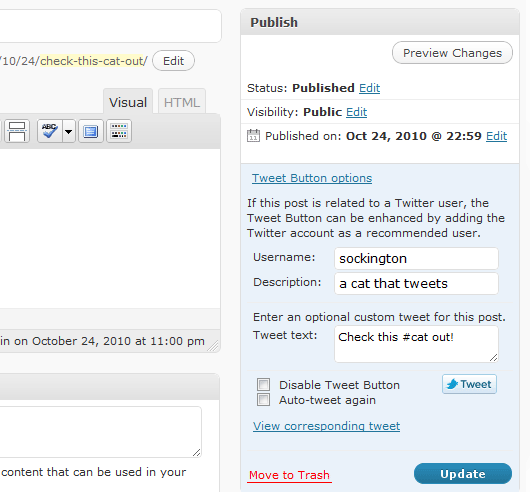Open the spellcheck language dropdown arrow
Screen dimensions: 530x492
pos(69,131)
